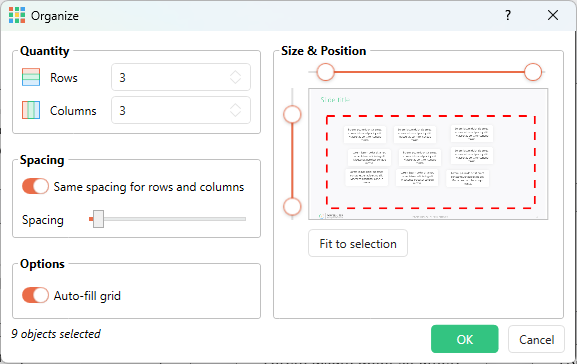Image resolution: width=577 pixels, height=364 pixels.
Task: Click the 'Columns' label text
Action: tap(73, 111)
